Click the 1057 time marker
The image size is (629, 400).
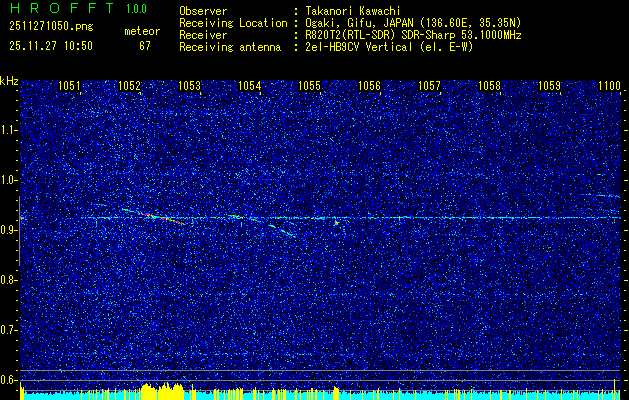[x=430, y=86]
